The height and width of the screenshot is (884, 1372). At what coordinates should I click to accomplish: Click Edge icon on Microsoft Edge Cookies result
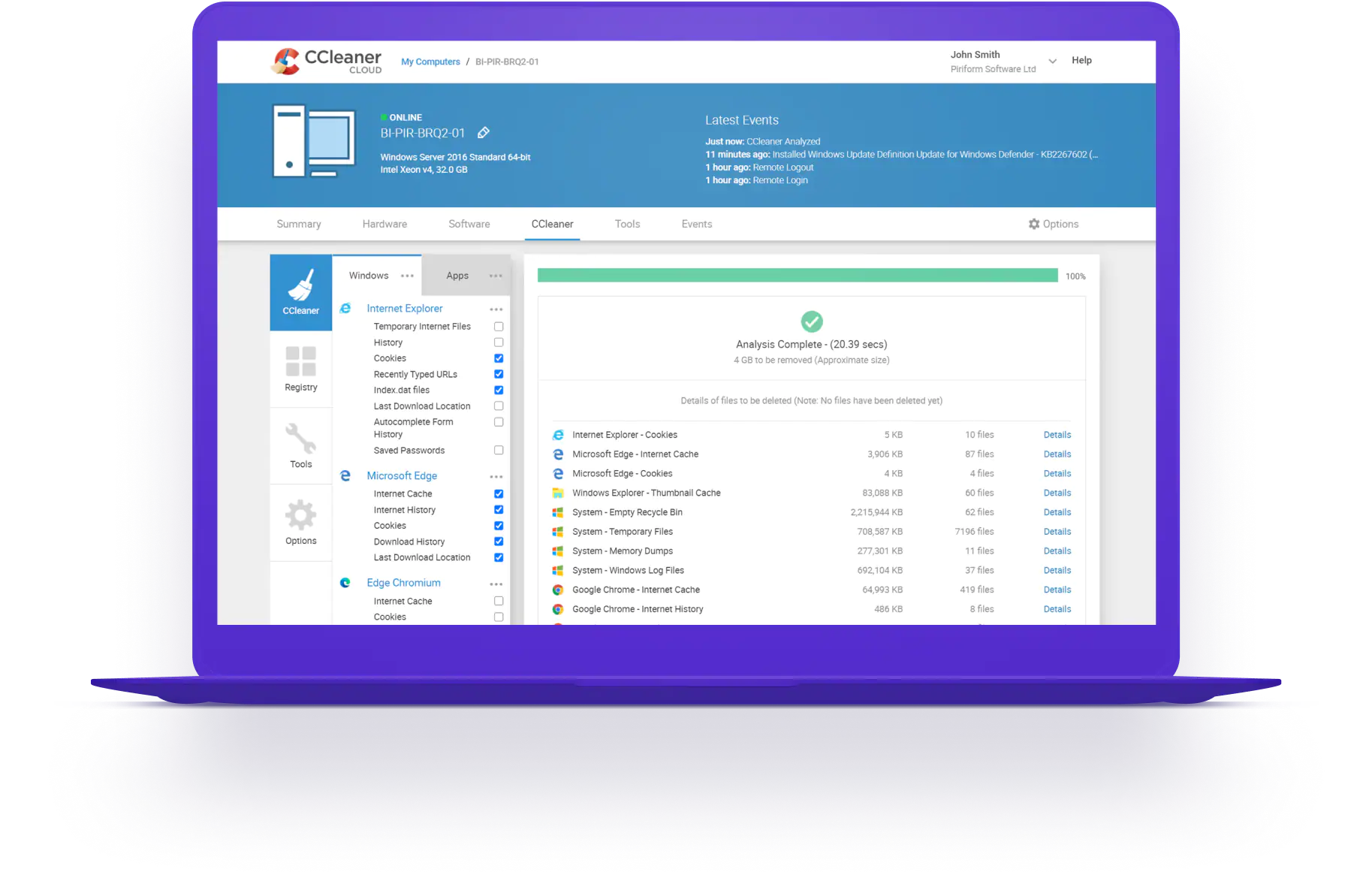point(558,474)
